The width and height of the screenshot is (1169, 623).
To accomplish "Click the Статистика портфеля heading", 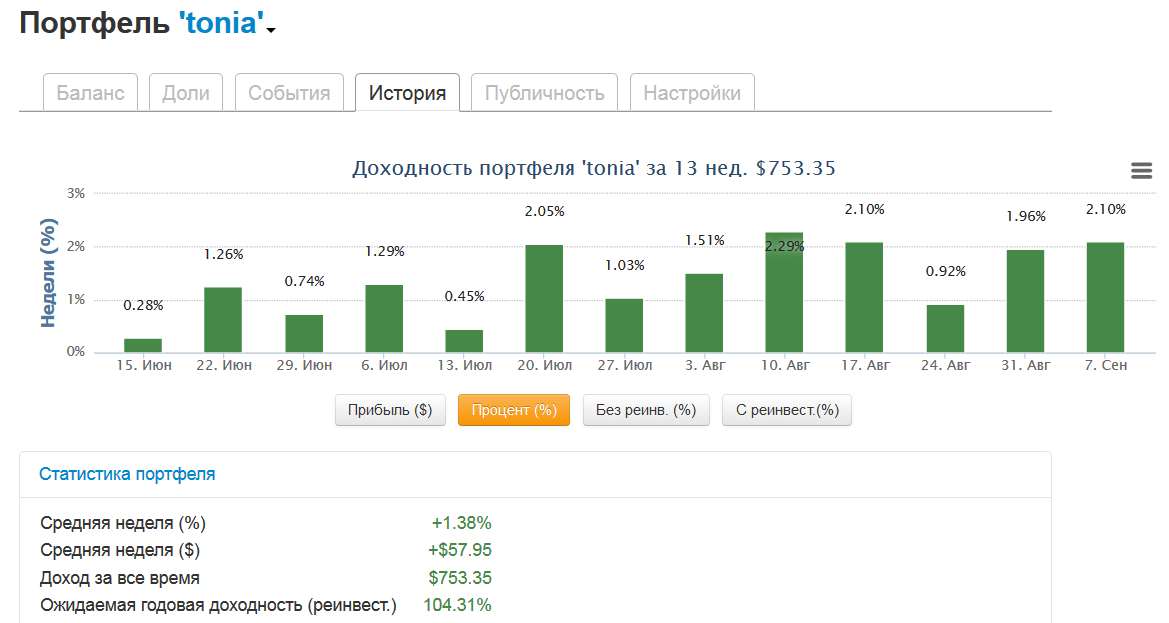I will pyautogui.click(x=127, y=474).
